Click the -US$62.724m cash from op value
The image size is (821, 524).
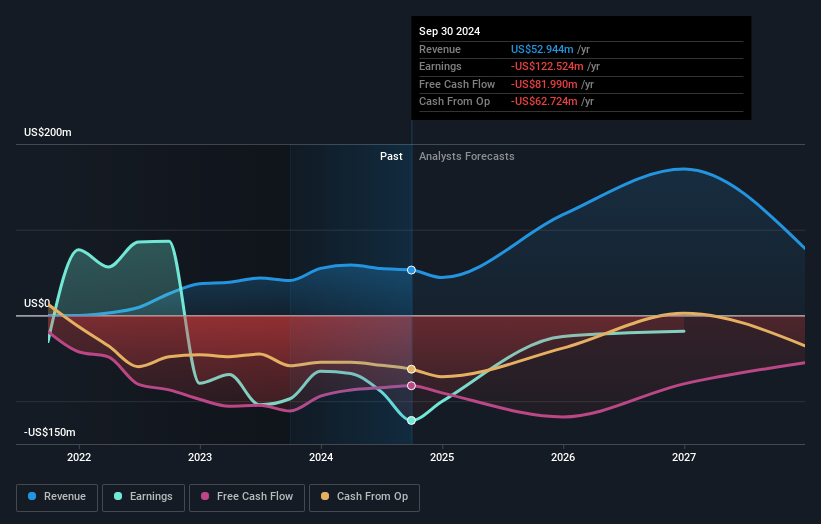point(545,102)
